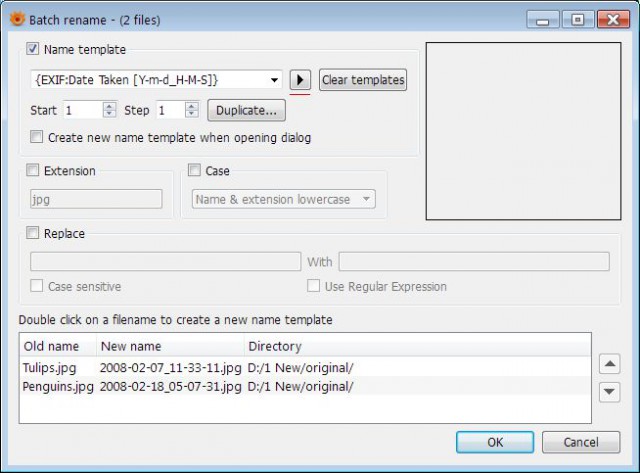The image size is (640, 473).
Task: Open the Name & extension lowercase dropdown
Action: pos(284,199)
